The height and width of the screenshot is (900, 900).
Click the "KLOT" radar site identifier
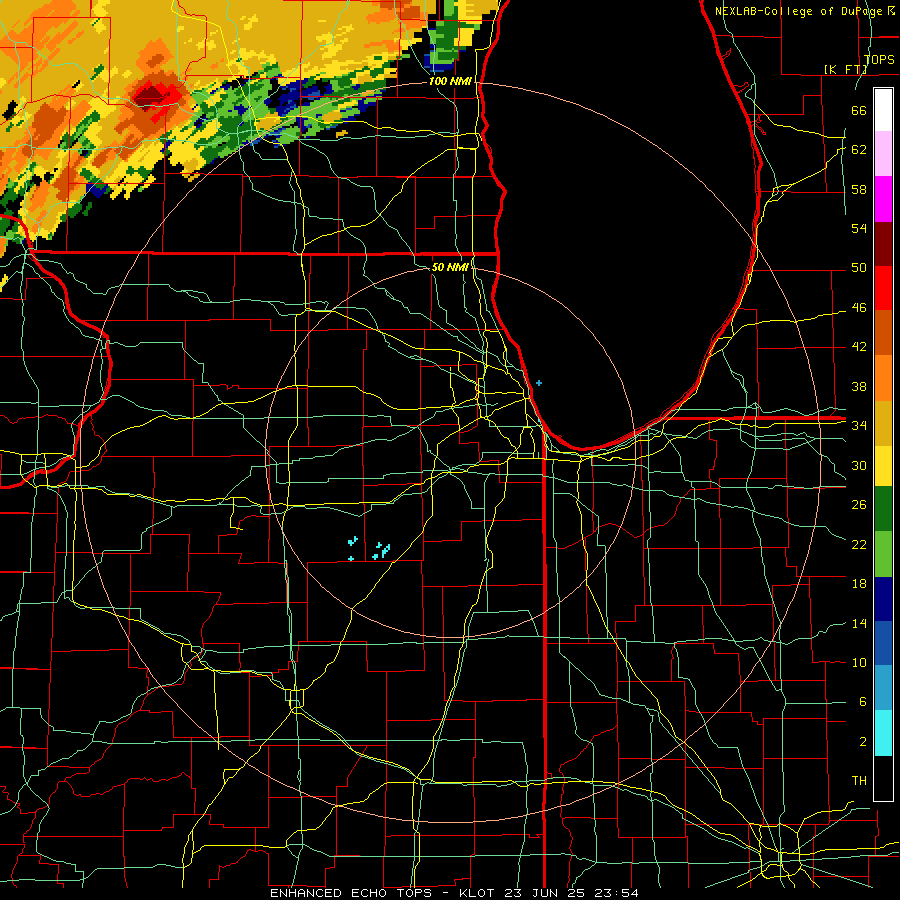click(x=479, y=893)
